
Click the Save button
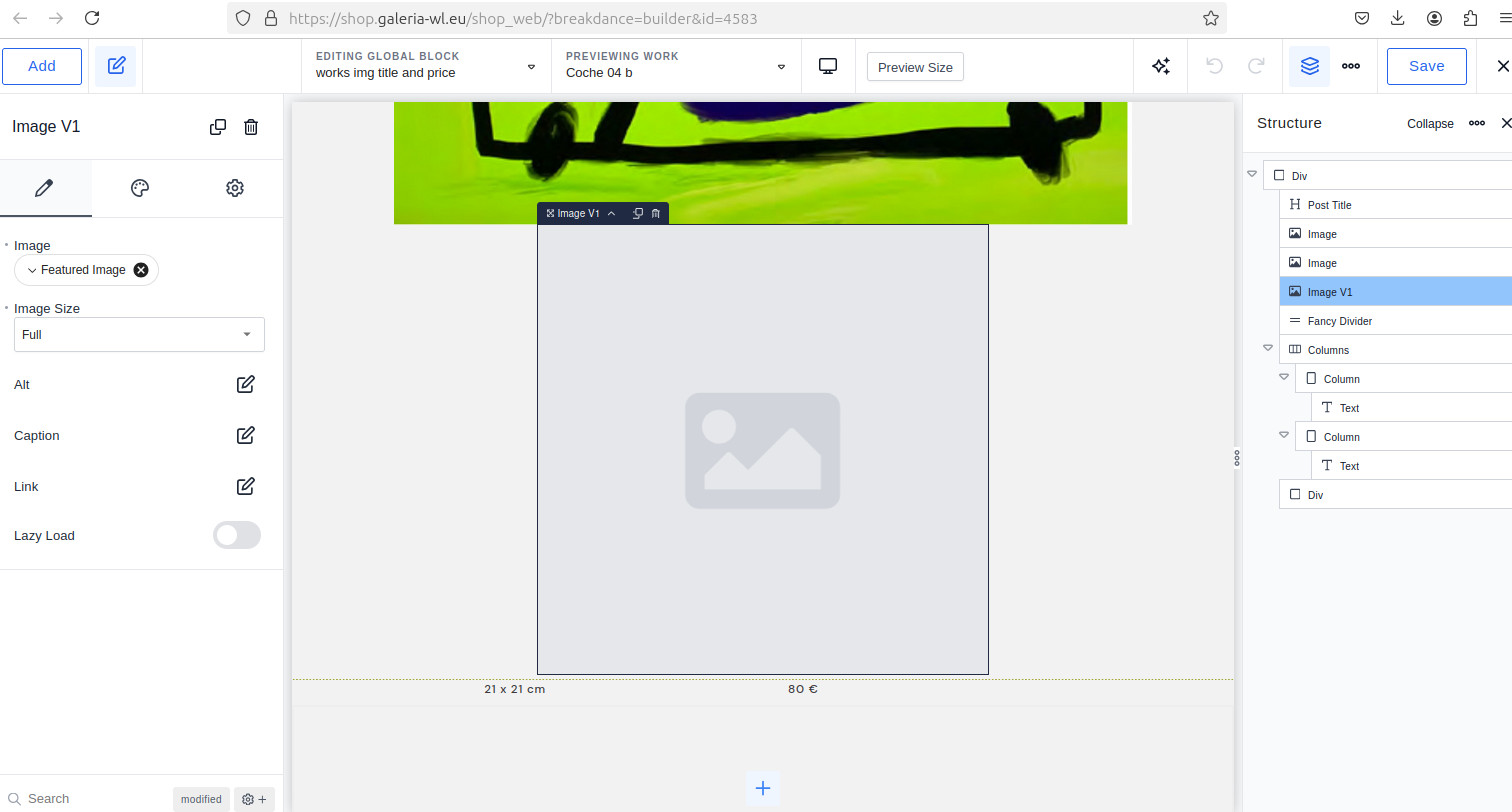coord(1426,66)
